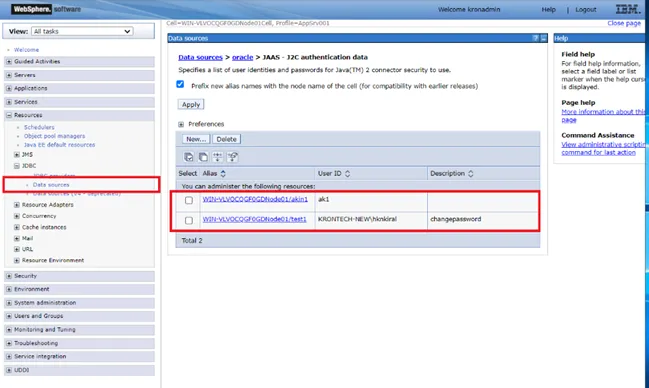
Task: Expand the Preferences section
Action: coord(181,124)
